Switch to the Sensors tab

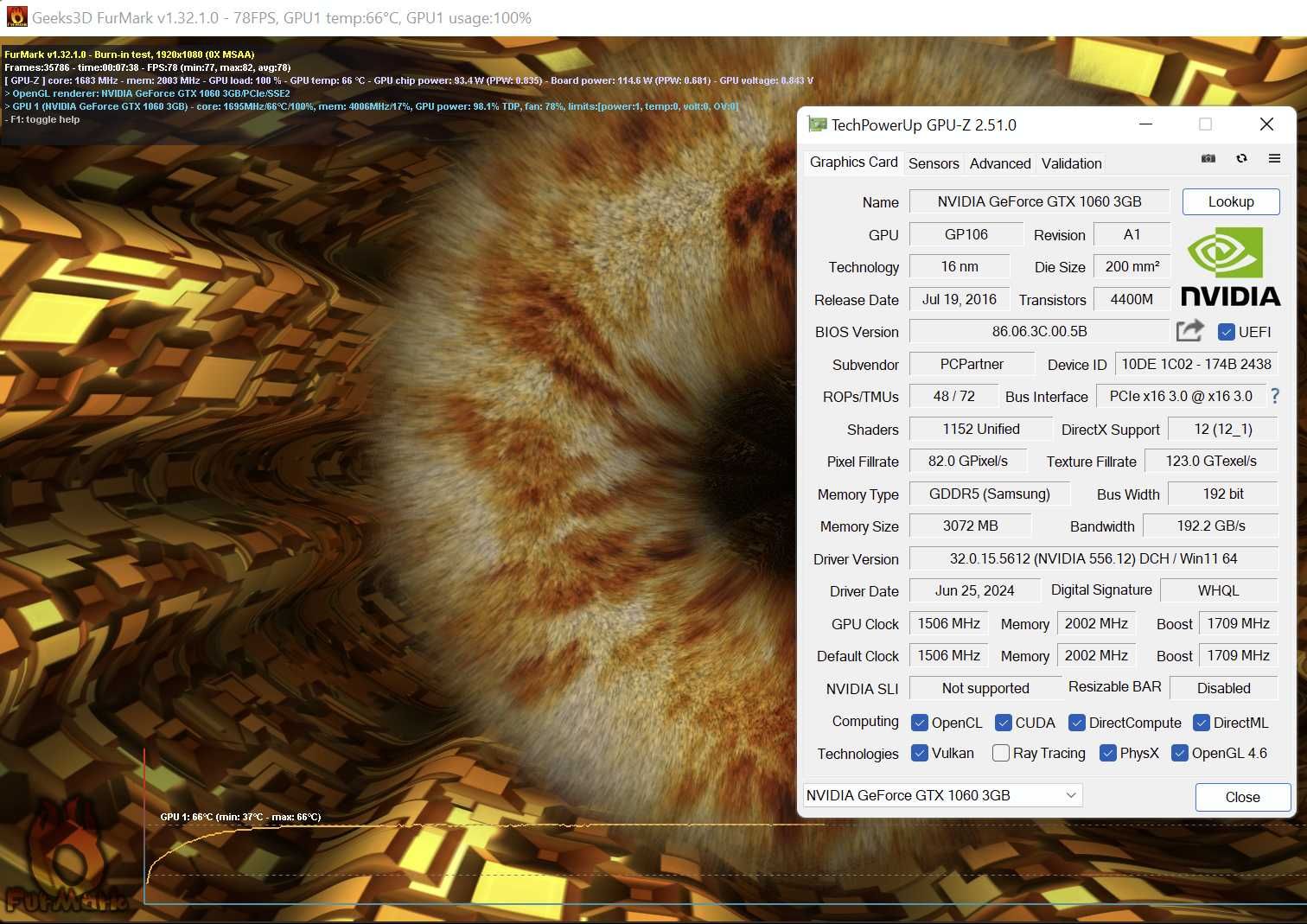click(934, 163)
